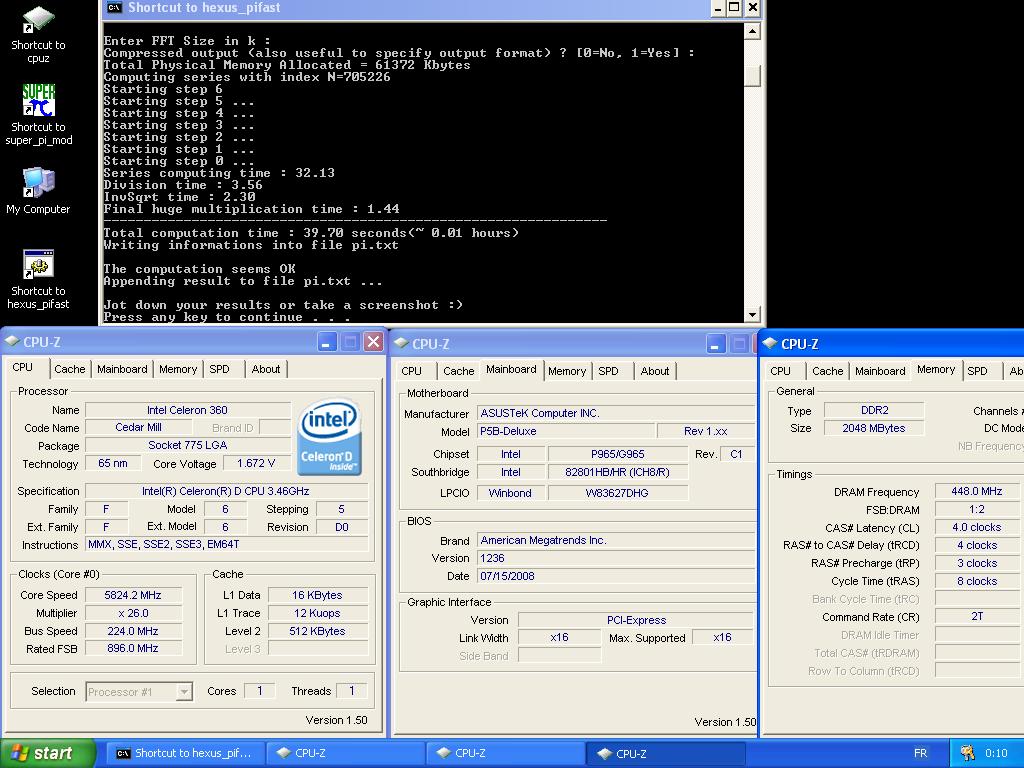
Task: Click the 512 KBytes Level 2 cache value
Action: coord(317,631)
